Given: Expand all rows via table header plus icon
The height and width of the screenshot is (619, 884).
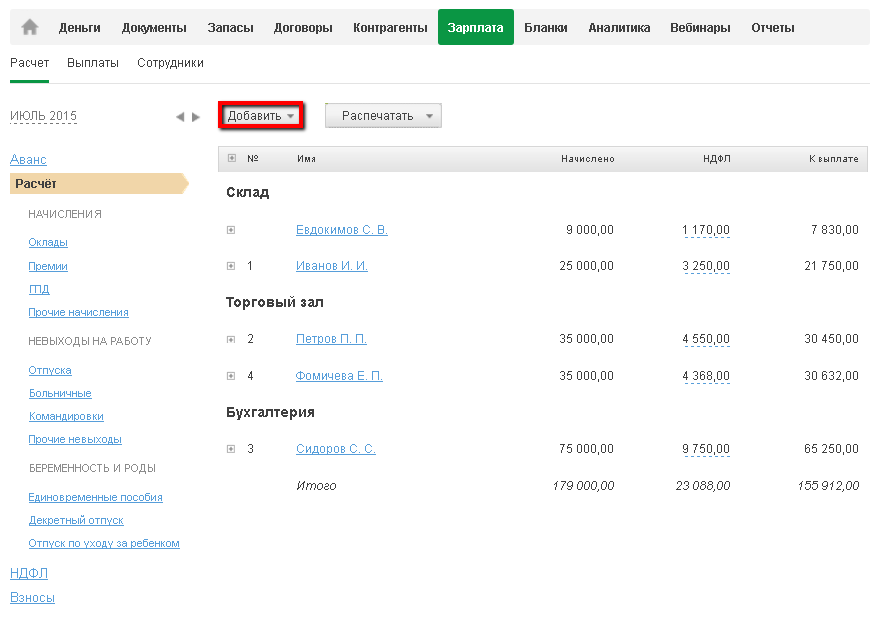Looking at the screenshot, I should [x=232, y=158].
